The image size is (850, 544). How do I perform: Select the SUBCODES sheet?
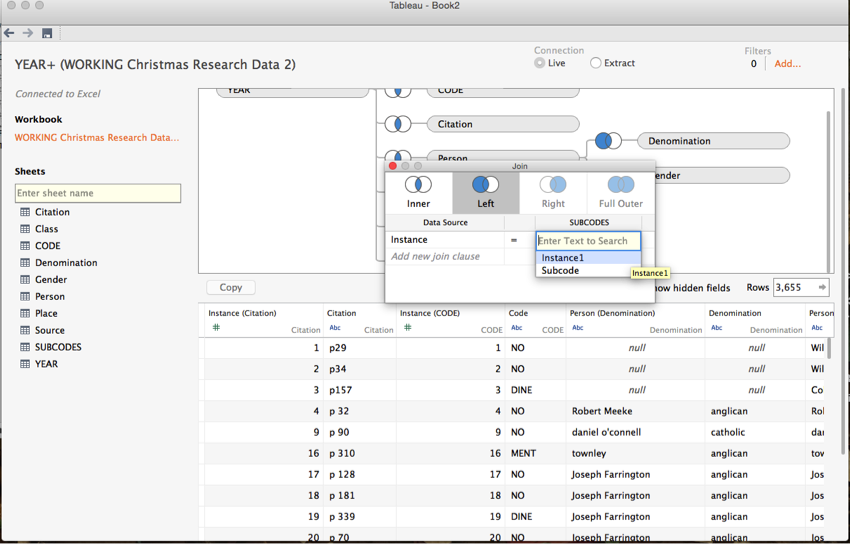click(58, 347)
